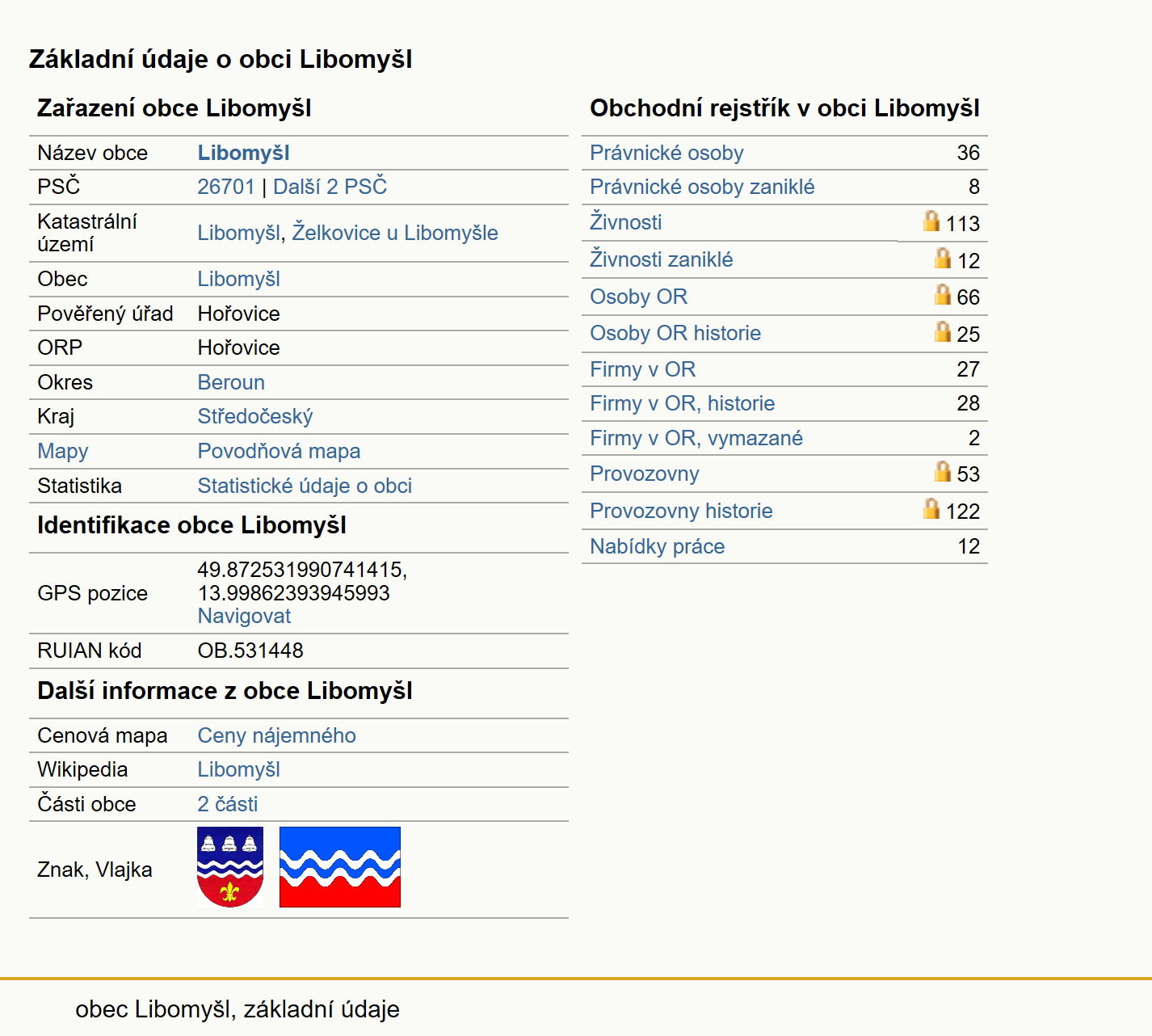The width and height of the screenshot is (1152, 1036).
Task: Click the lock icon in Živnosti zaniklé row
Action: [x=943, y=258]
